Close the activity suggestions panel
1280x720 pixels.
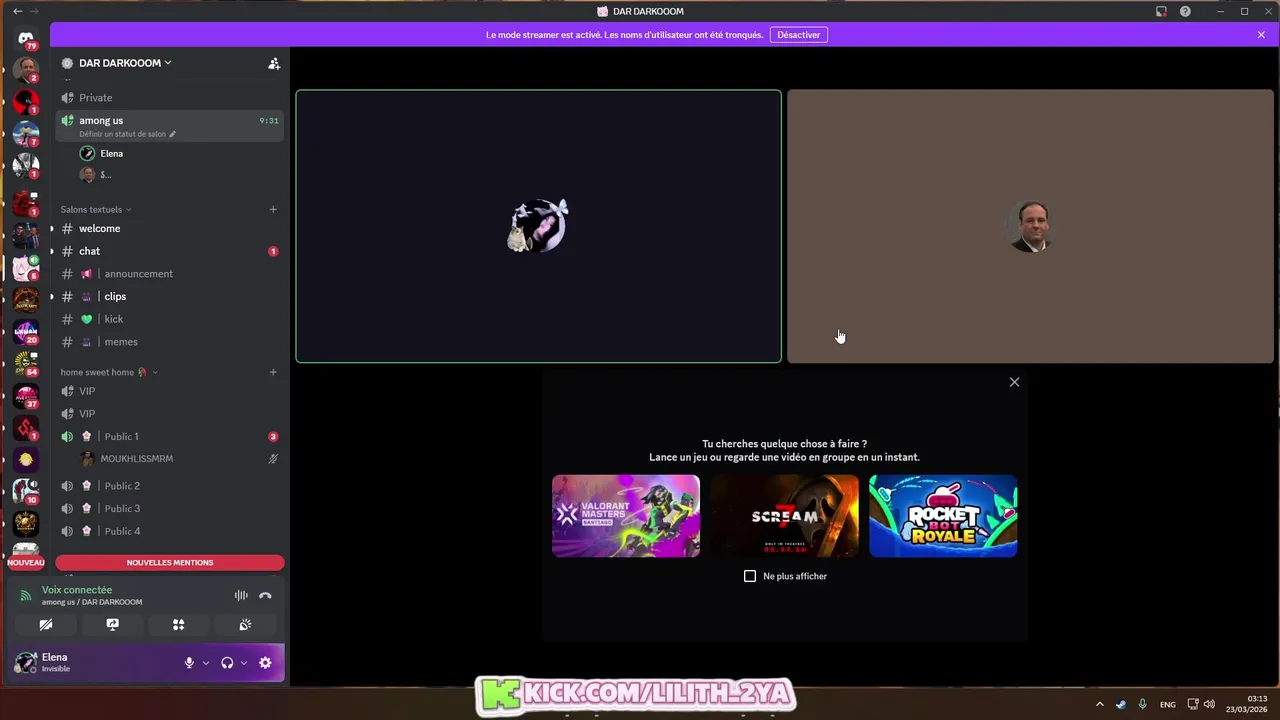tap(1014, 382)
